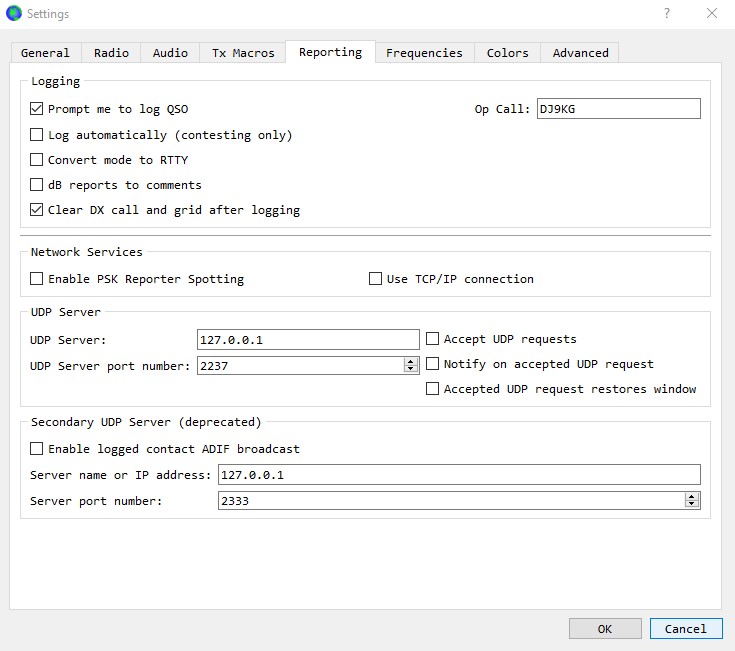Decrease UDP Server port number with down arrow
735x651 pixels.
pos(411,369)
